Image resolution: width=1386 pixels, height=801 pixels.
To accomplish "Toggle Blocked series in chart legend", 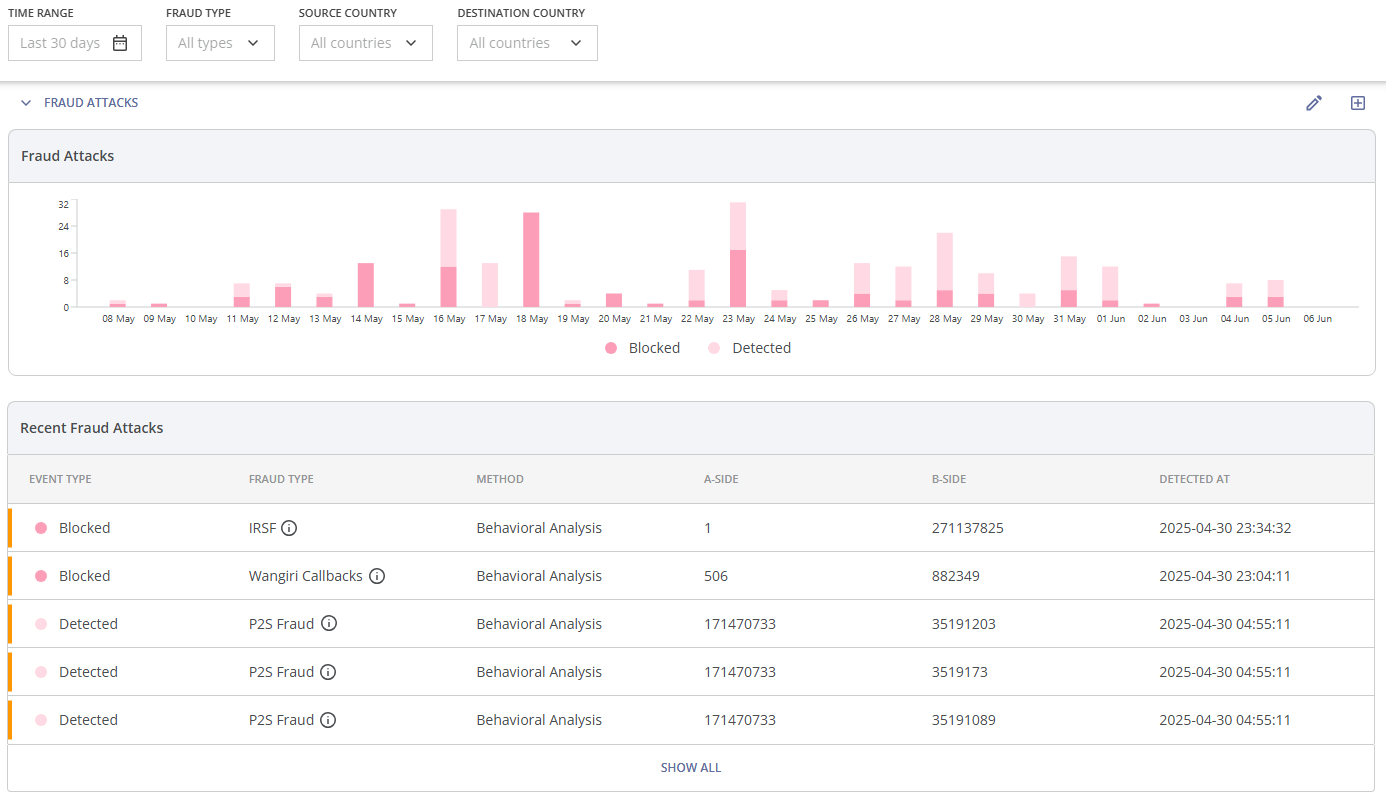I will coord(642,348).
